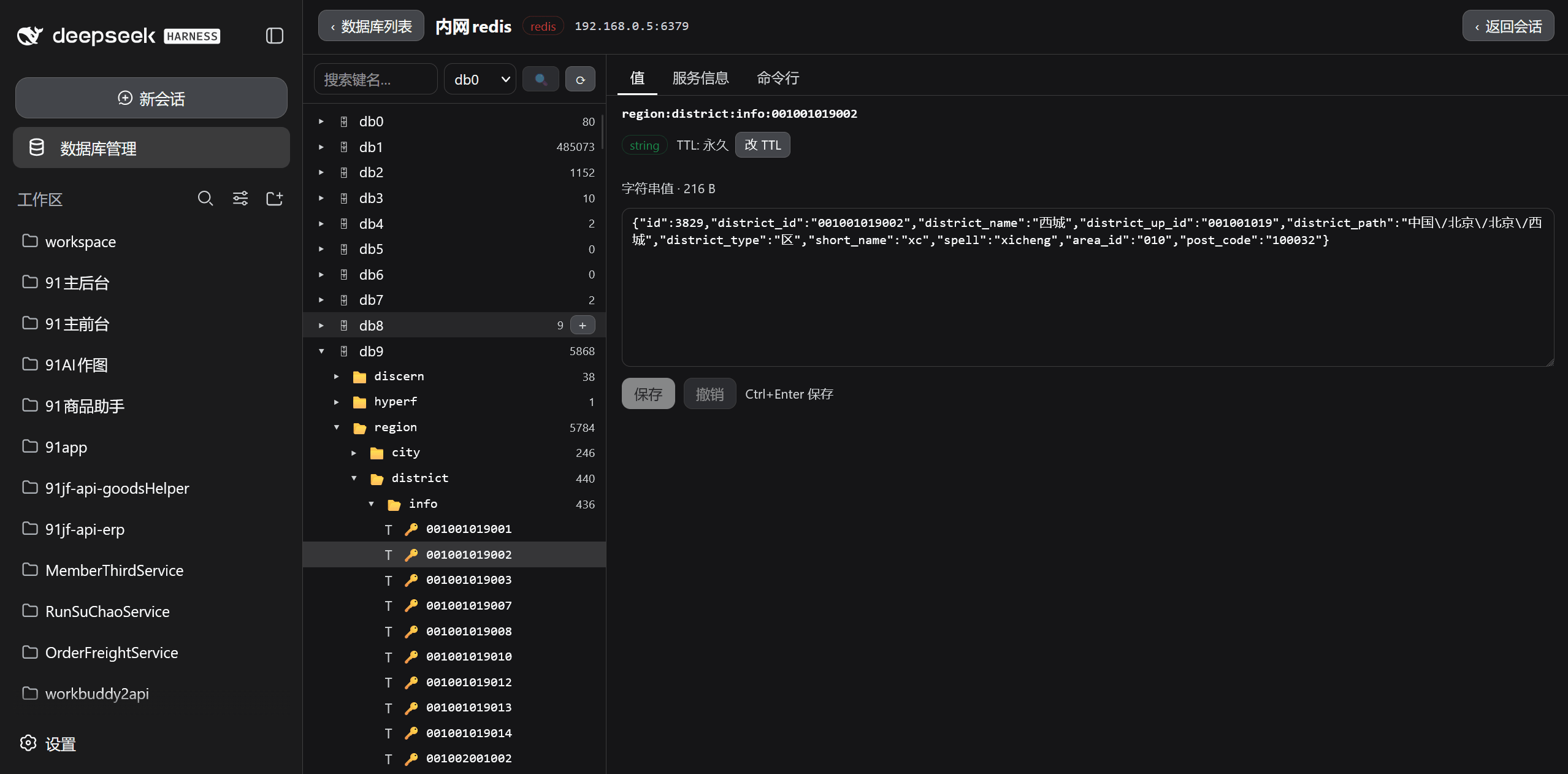Click the add key plus on db8
Image resolution: width=1568 pixels, height=774 pixels.
coord(583,325)
